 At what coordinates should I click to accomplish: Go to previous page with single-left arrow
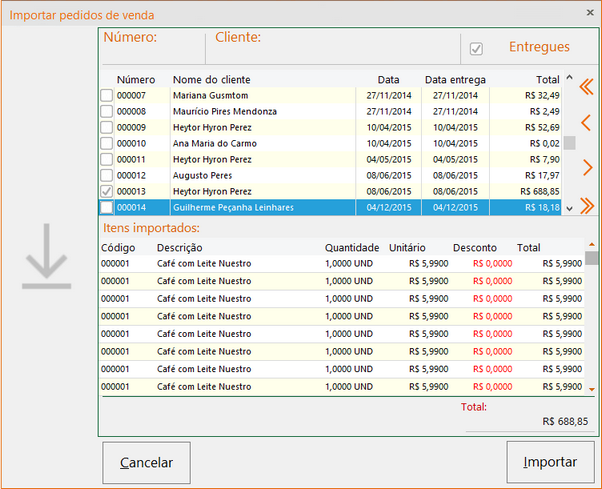(586, 123)
